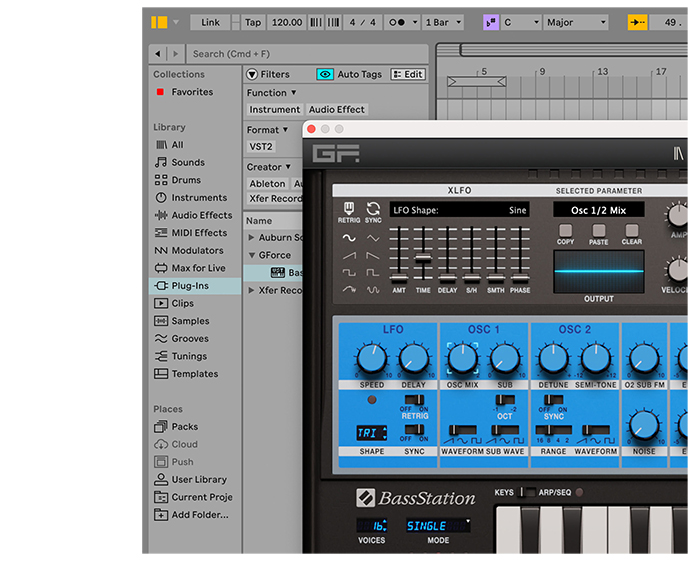Switch the Keys / Arp-Seq toggle
This screenshot has height=561, width=700.
point(529,493)
